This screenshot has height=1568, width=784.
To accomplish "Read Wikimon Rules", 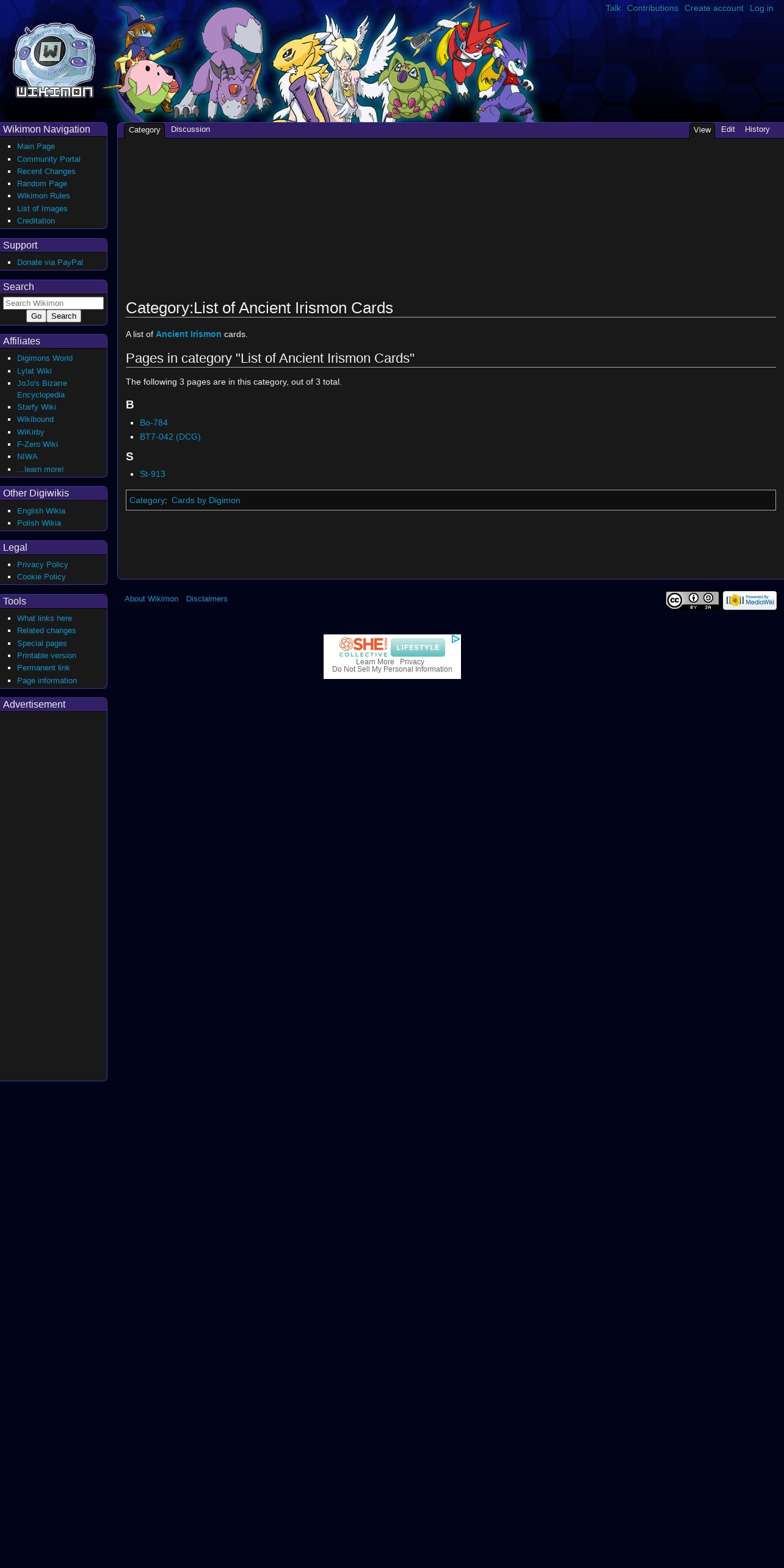I will 43,196.
